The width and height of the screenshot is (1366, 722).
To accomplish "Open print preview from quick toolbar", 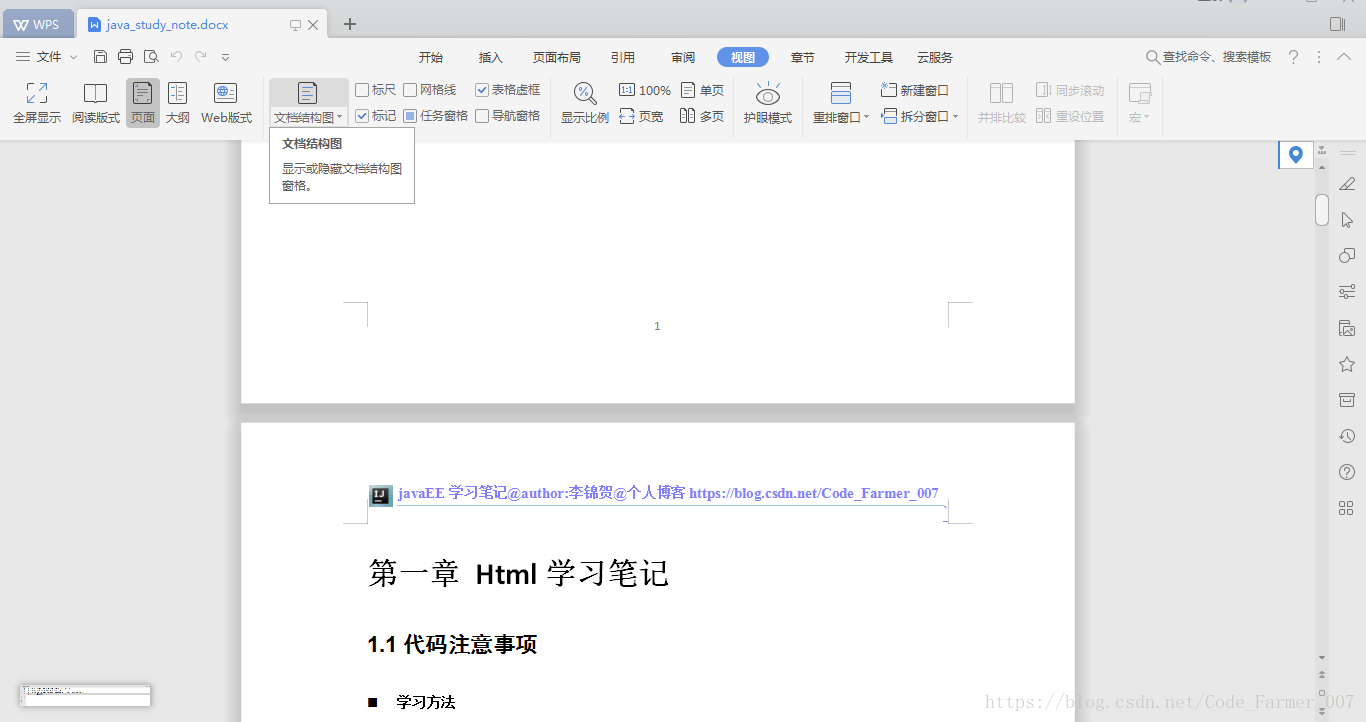I will click(151, 57).
